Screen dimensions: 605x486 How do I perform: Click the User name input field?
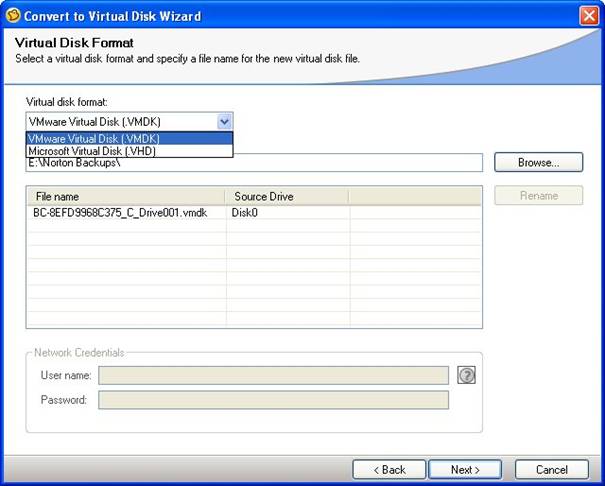point(273,375)
